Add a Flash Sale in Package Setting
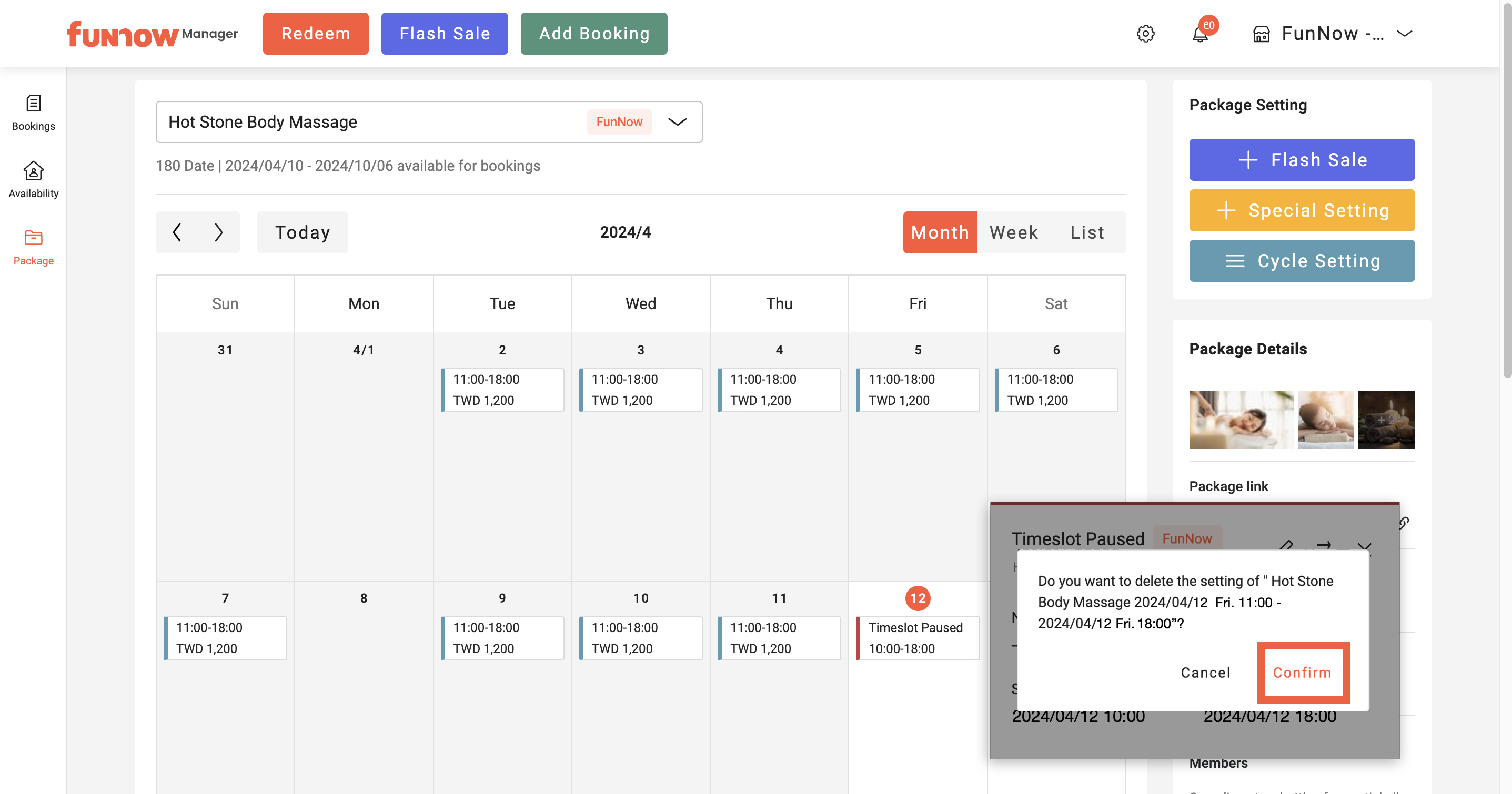 pos(1302,160)
